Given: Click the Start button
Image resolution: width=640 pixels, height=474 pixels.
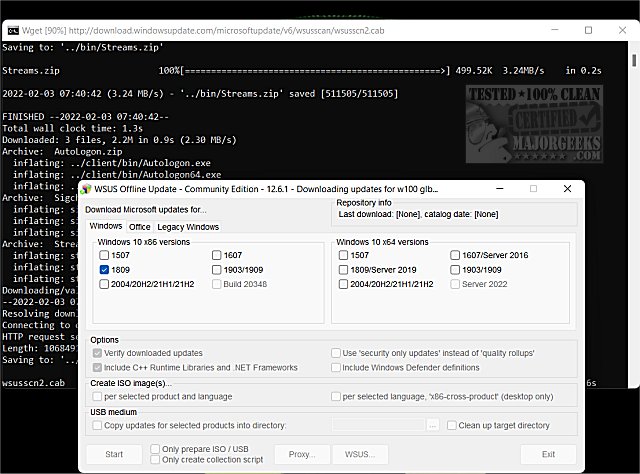Looking at the screenshot, I should (x=114, y=454).
